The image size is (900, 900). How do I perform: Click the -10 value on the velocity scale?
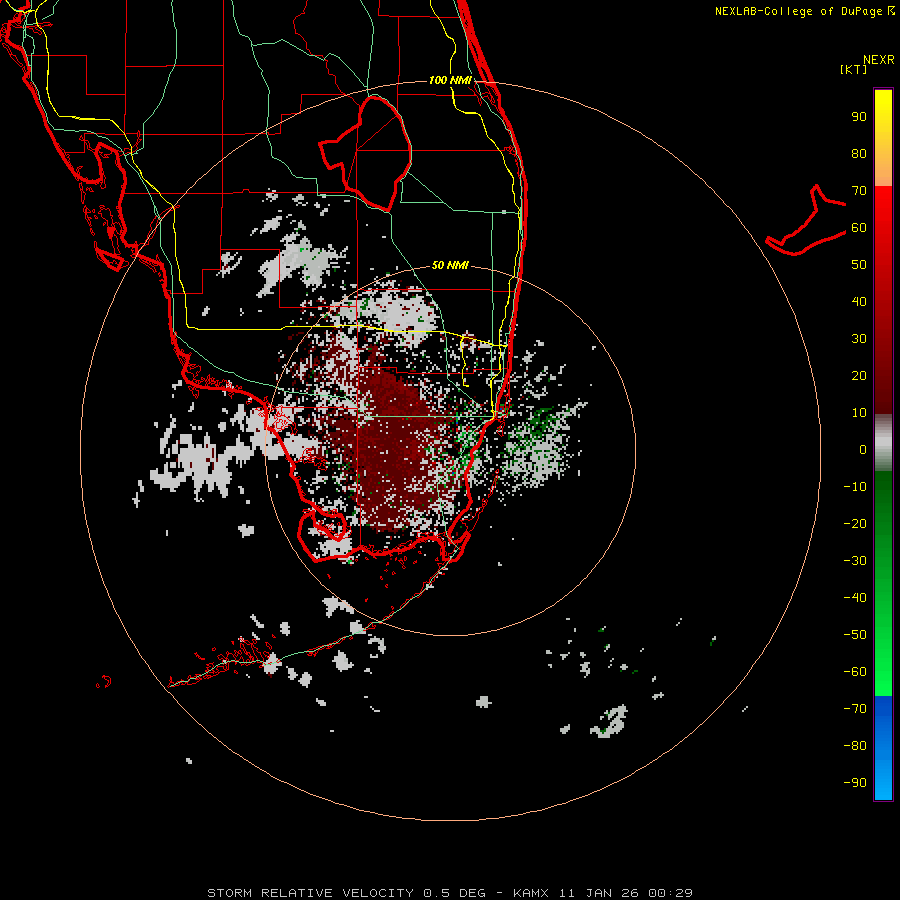click(855, 487)
